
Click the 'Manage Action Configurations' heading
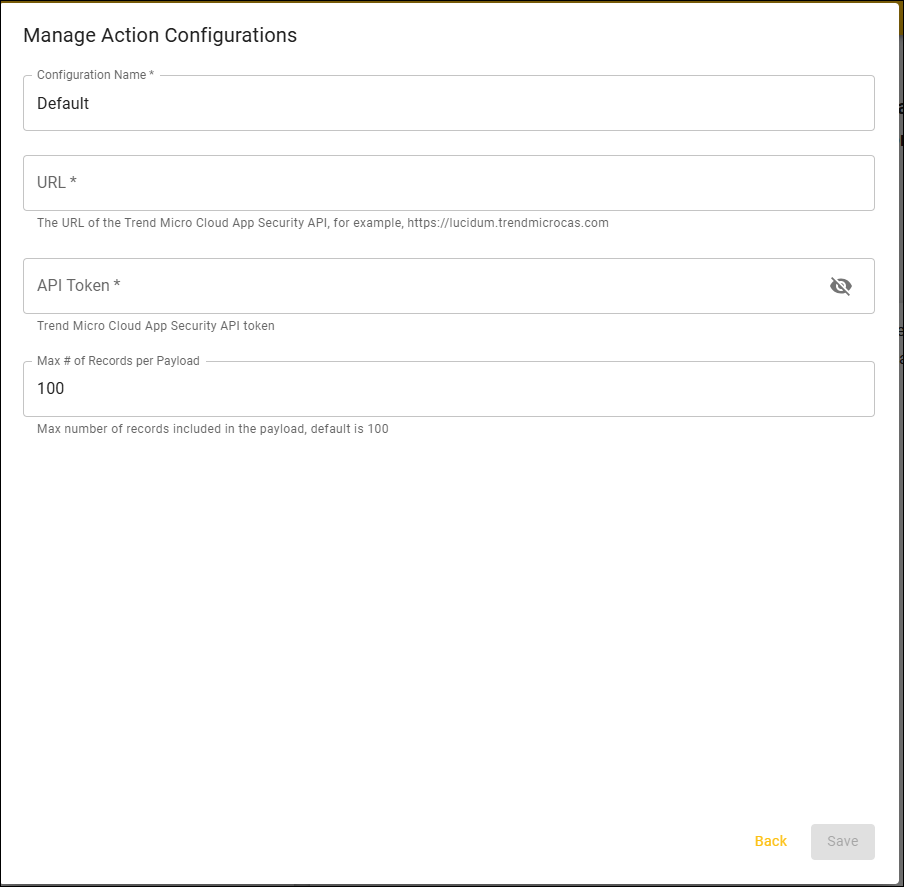[160, 35]
